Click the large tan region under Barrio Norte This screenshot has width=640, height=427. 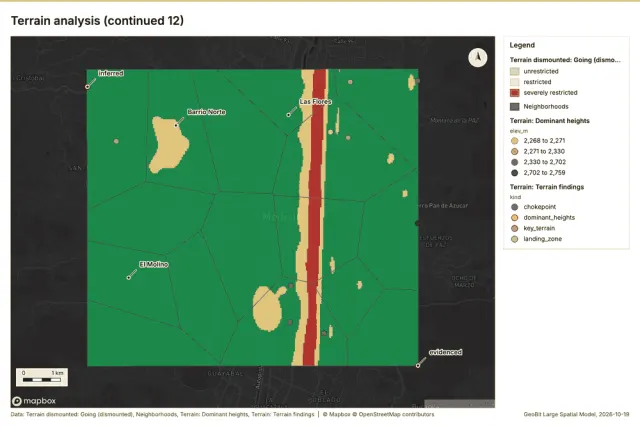tap(168, 144)
